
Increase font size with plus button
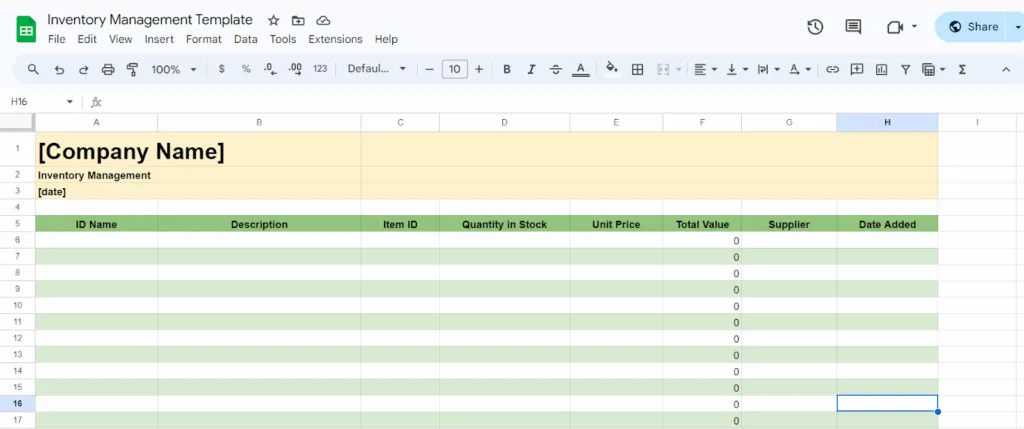(x=479, y=69)
